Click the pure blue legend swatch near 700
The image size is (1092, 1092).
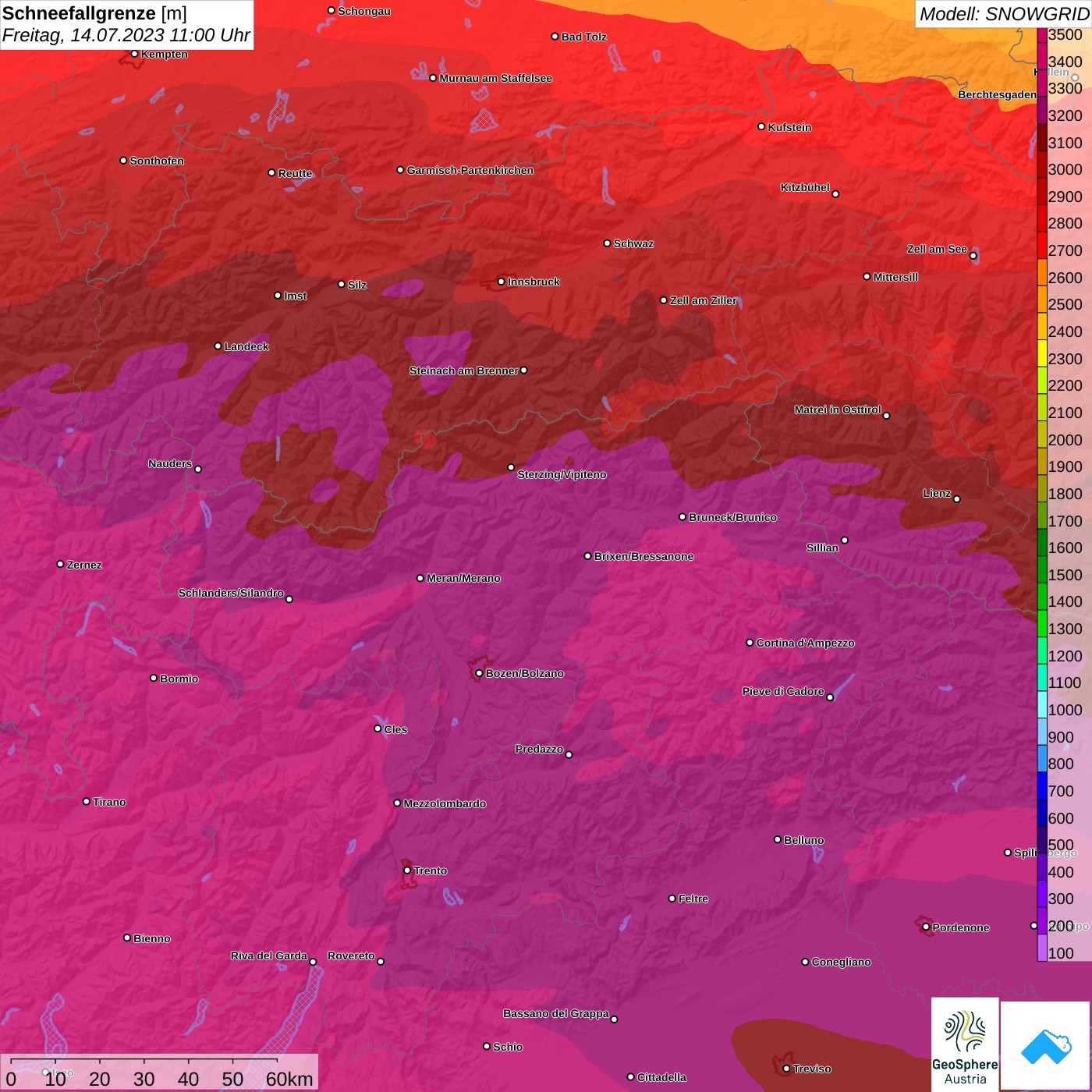(x=1042, y=785)
